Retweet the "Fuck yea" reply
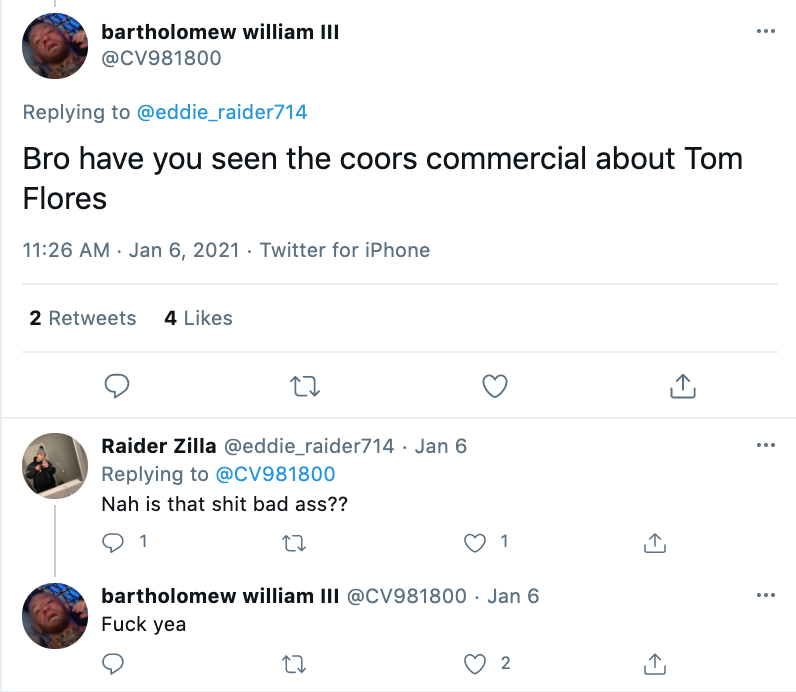Image resolution: width=796 pixels, height=692 pixels. tap(294, 663)
